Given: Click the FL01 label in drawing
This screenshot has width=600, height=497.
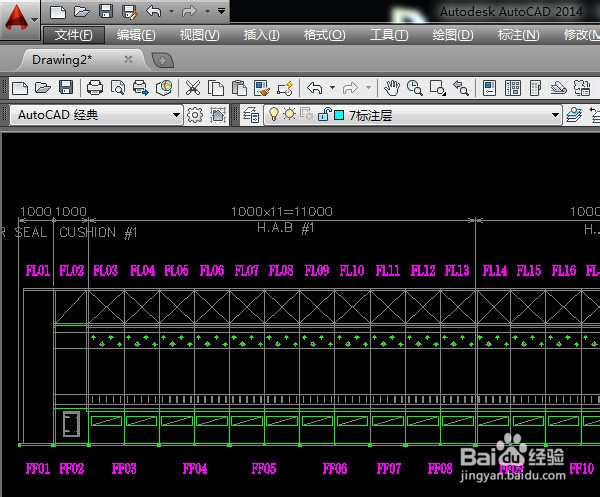Looking at the screenshot, I should click(38, 270).
